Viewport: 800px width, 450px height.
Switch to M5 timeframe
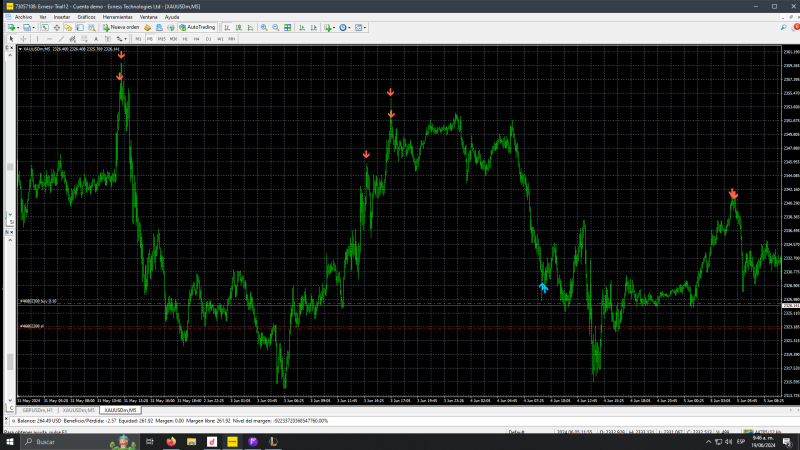click(150, 39)
